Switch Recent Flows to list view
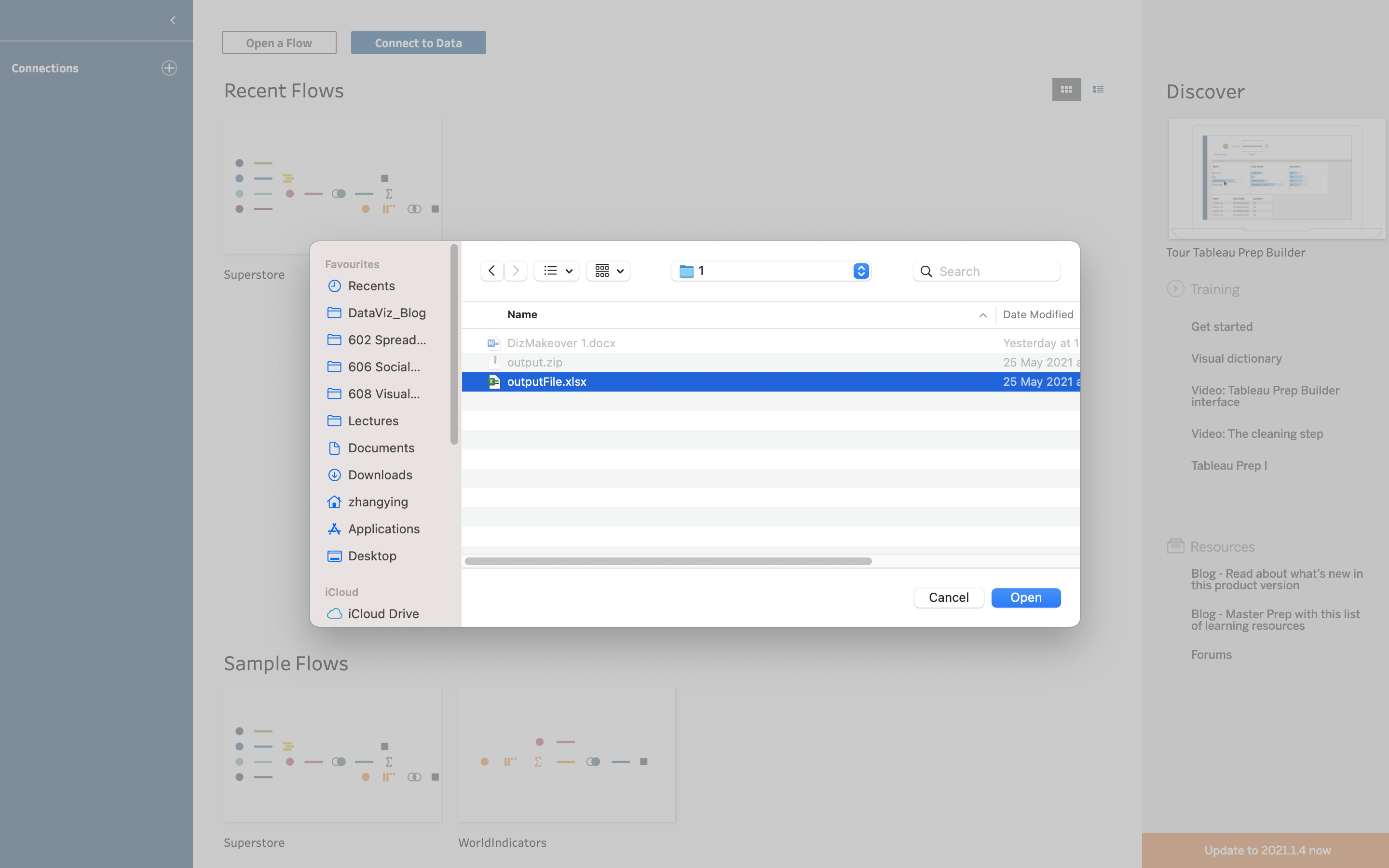This screenshot has height=868, width=1389. click(x=1098, y=90)
